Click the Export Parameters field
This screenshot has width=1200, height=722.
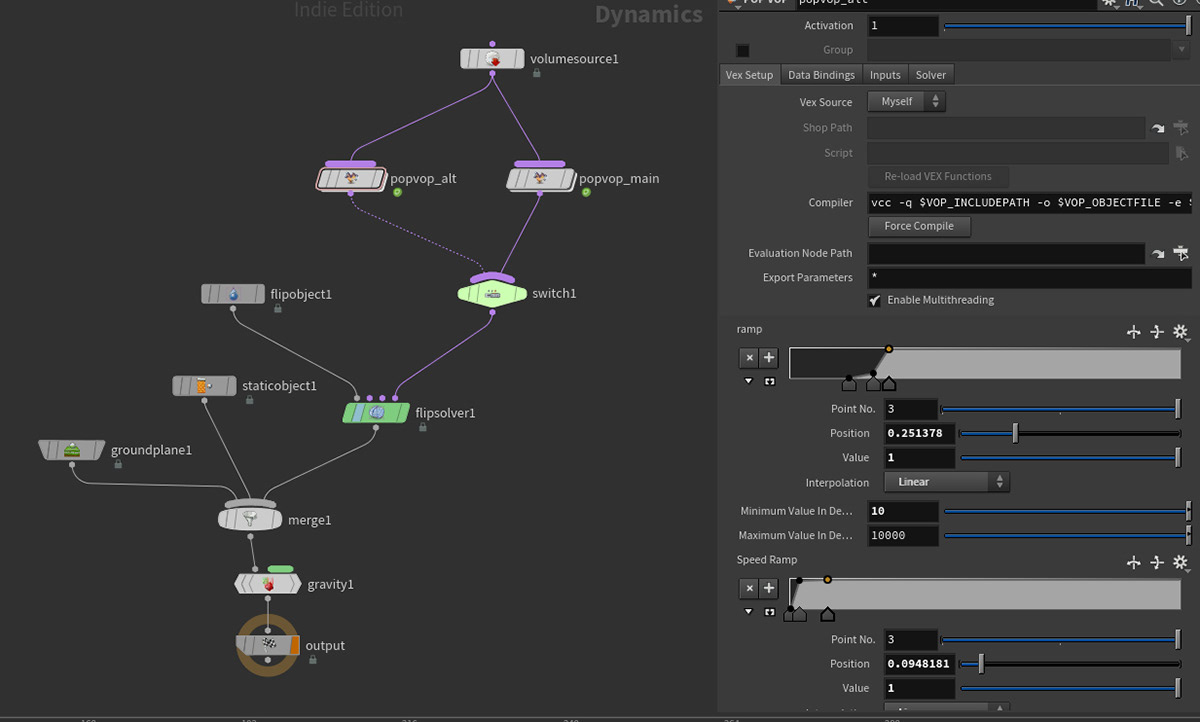pos(1030,278)
